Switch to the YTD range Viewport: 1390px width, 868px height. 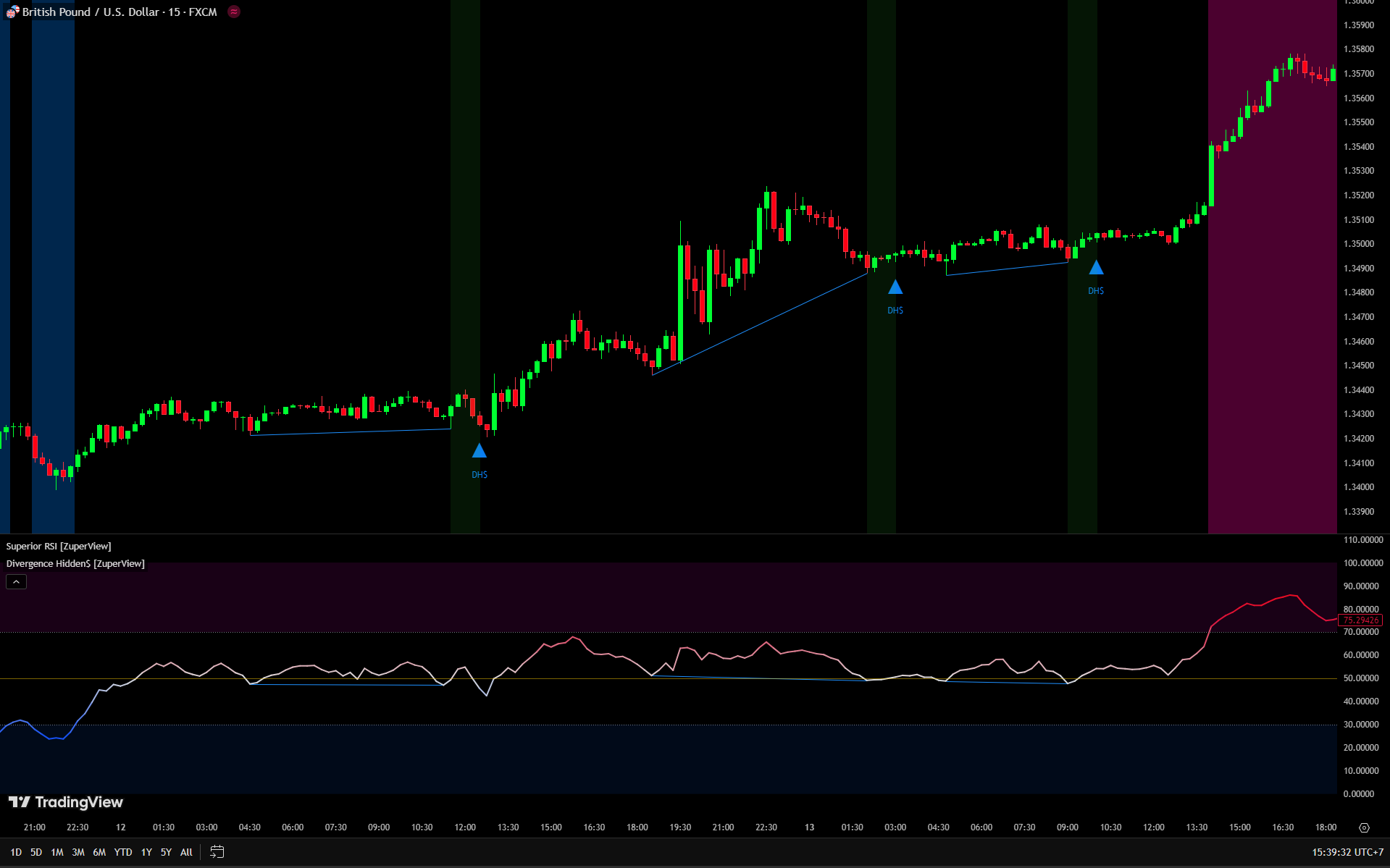tap(123, 852)
